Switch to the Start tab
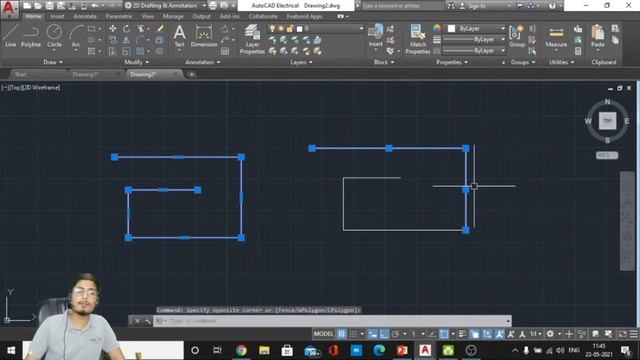Screen dimensions: 640x360 (x=20, y=74)
